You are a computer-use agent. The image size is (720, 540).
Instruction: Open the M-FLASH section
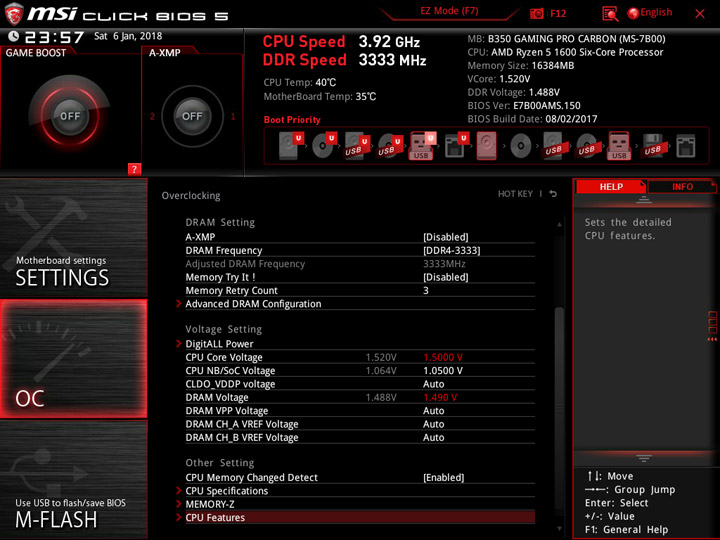[73, 480]
